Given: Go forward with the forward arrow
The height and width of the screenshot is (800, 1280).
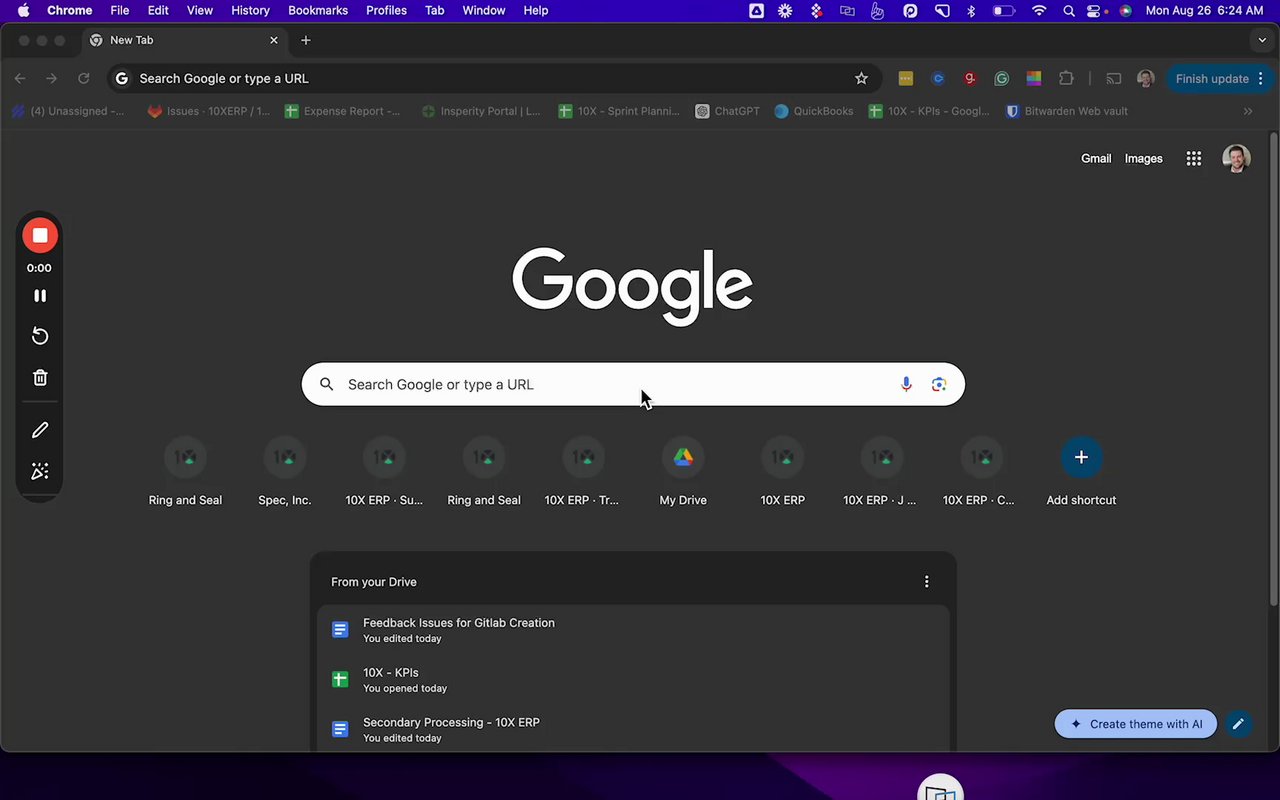Looking at the screenshot, I should click(x=52, y=78).
